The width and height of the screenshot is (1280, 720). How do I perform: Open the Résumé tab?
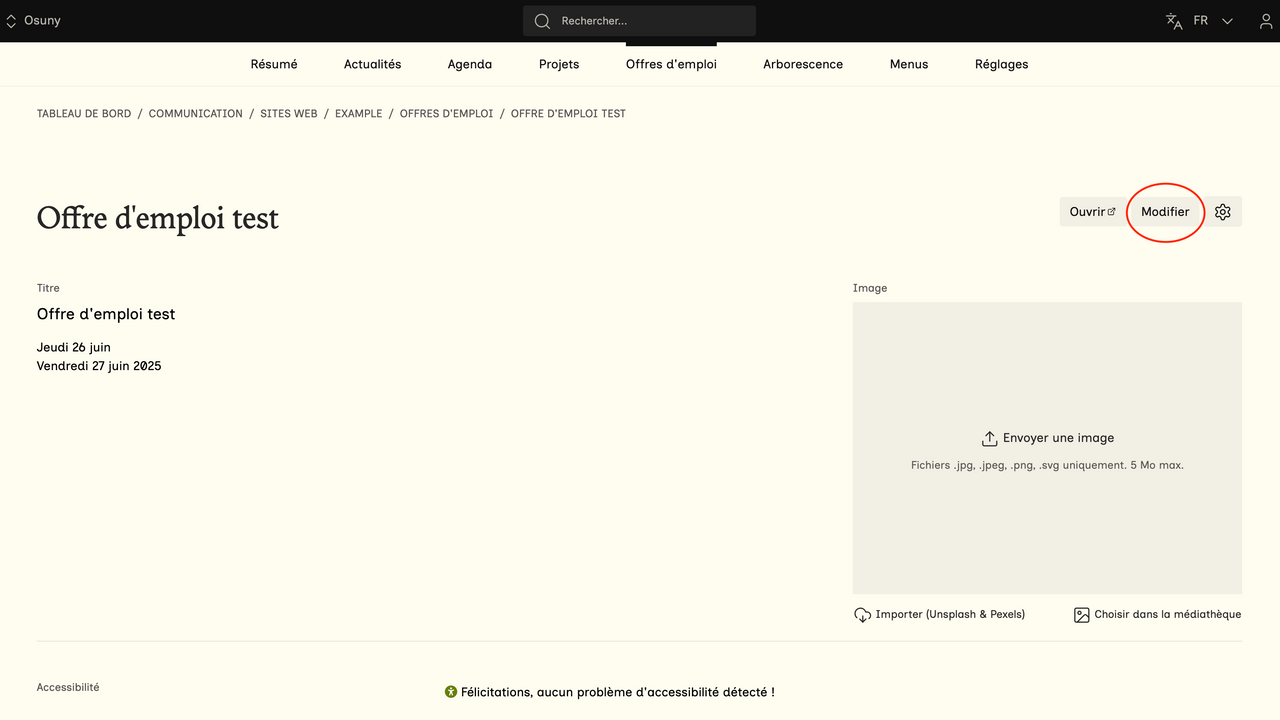274,64
